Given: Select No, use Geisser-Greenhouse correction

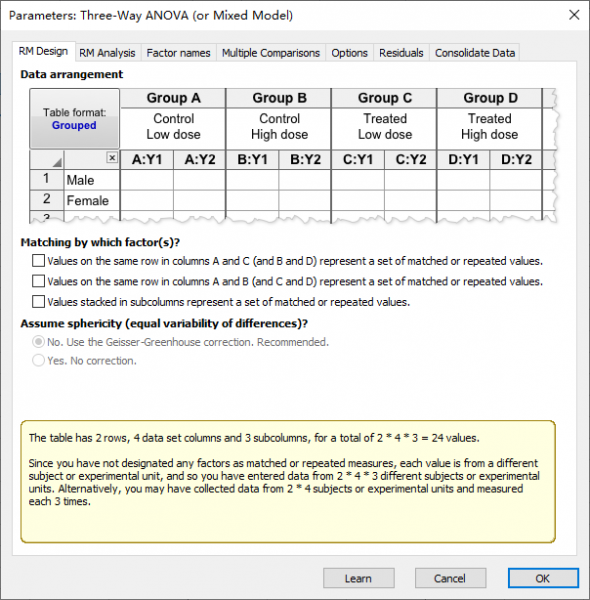Looking at the screenshot, I should click(38, 342).
